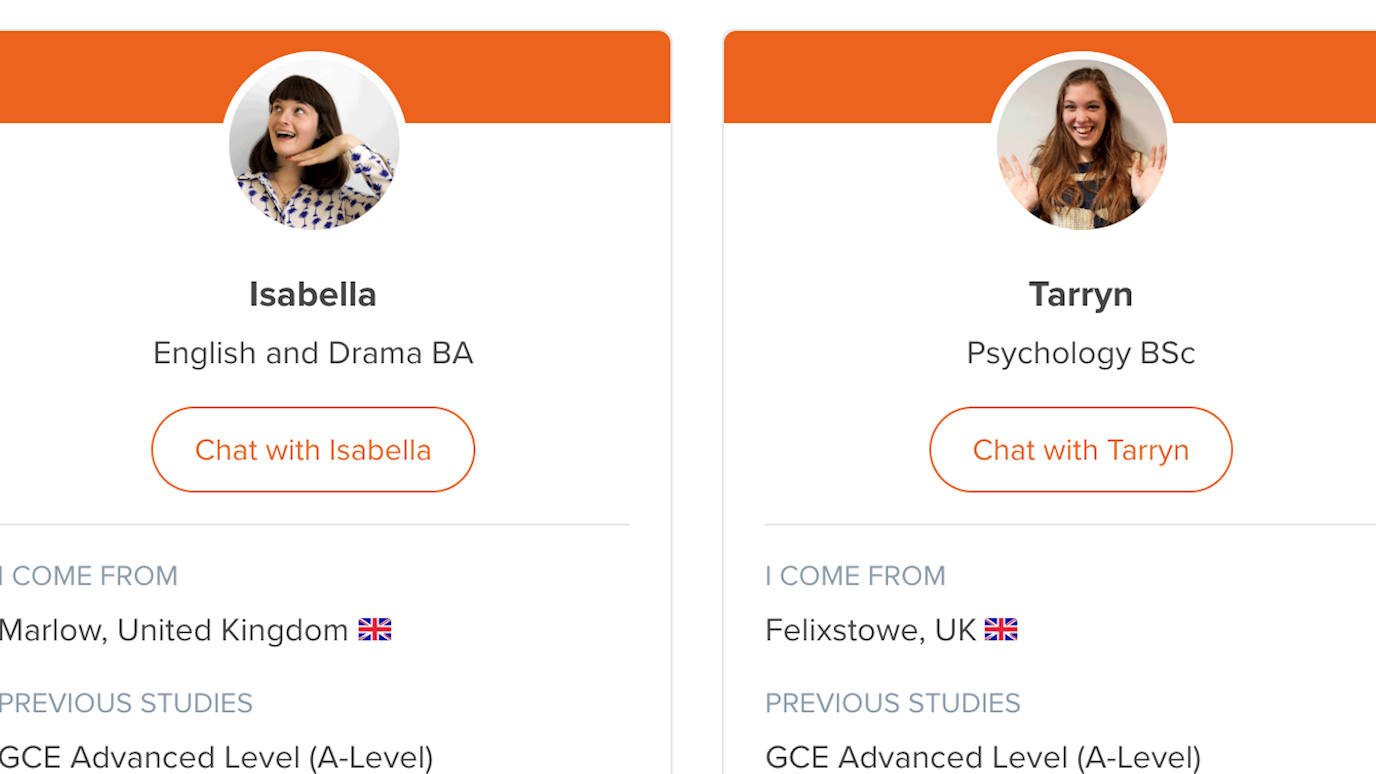Click PREVIOUS STUDIES on Tarryn's card
This screenshot has height=774, width=1376.
892,703
